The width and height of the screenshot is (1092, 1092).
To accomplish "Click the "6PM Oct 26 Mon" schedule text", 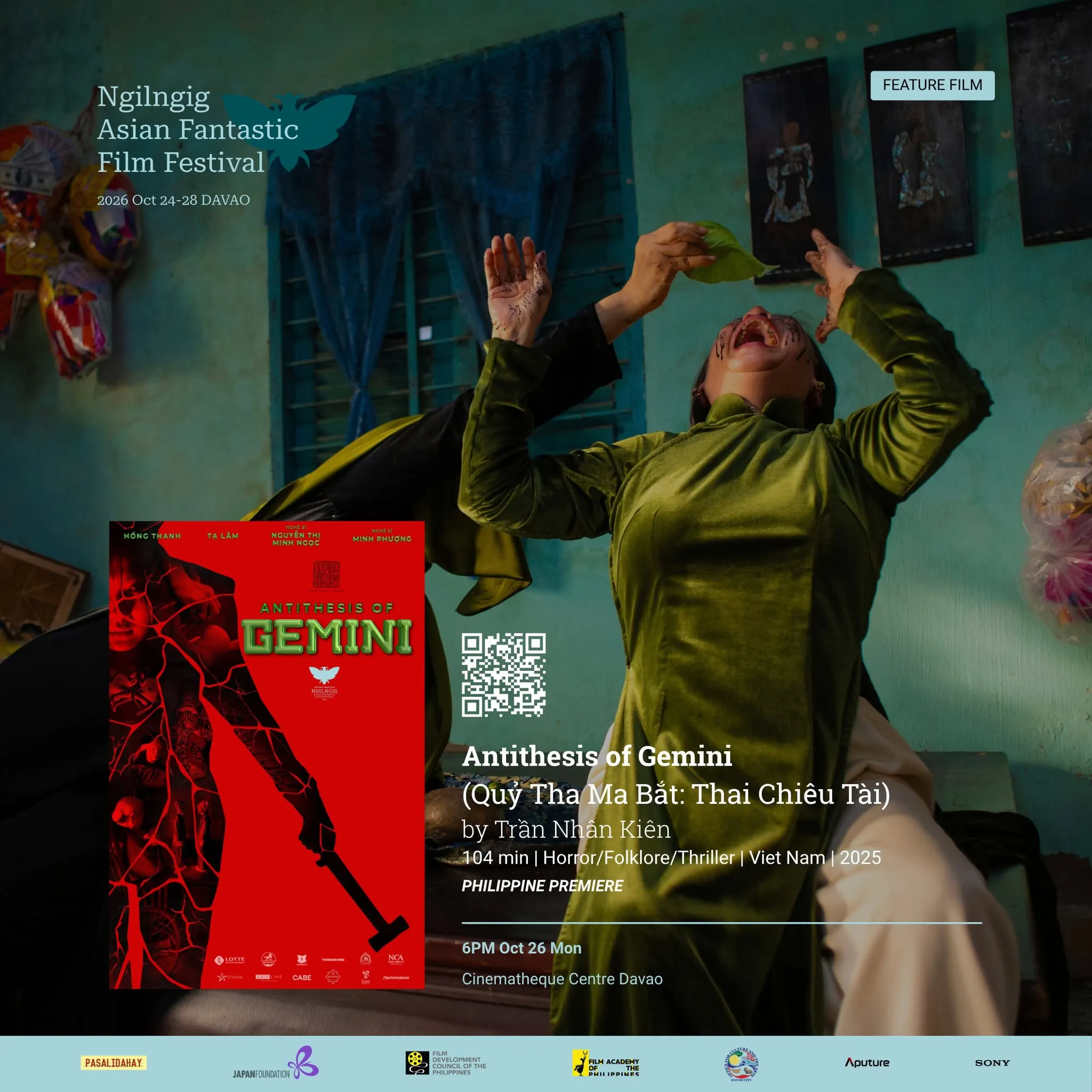I will pyautogui.click(x=521, y=948).
